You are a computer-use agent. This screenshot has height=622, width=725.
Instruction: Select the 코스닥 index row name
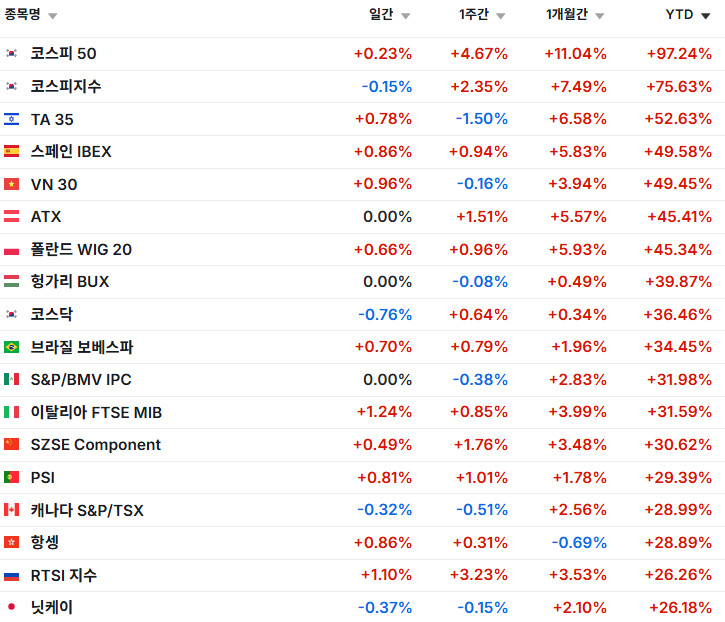[x=52, y=314]
